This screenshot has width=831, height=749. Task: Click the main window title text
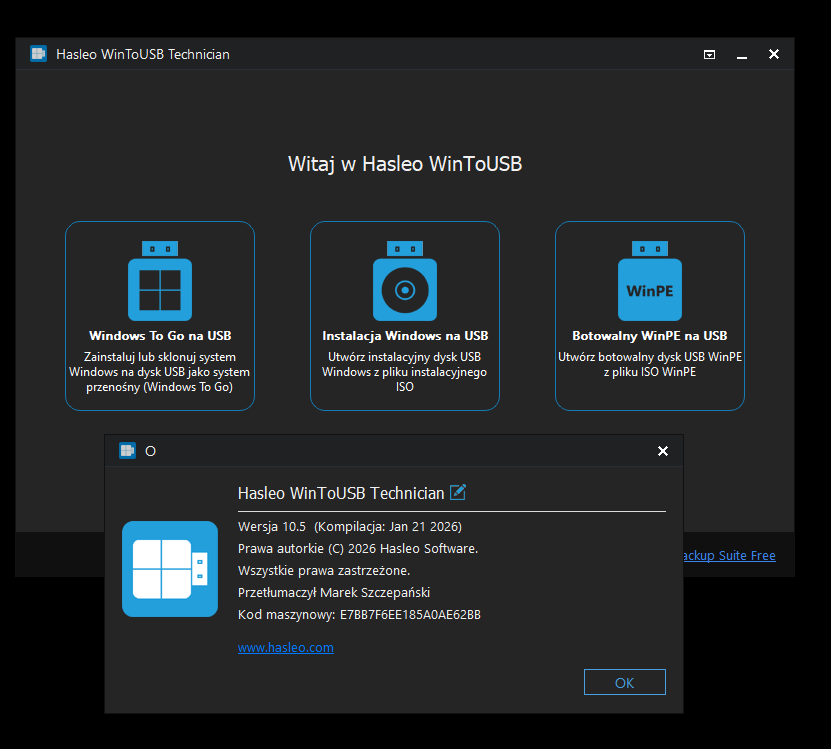[143, 54]
